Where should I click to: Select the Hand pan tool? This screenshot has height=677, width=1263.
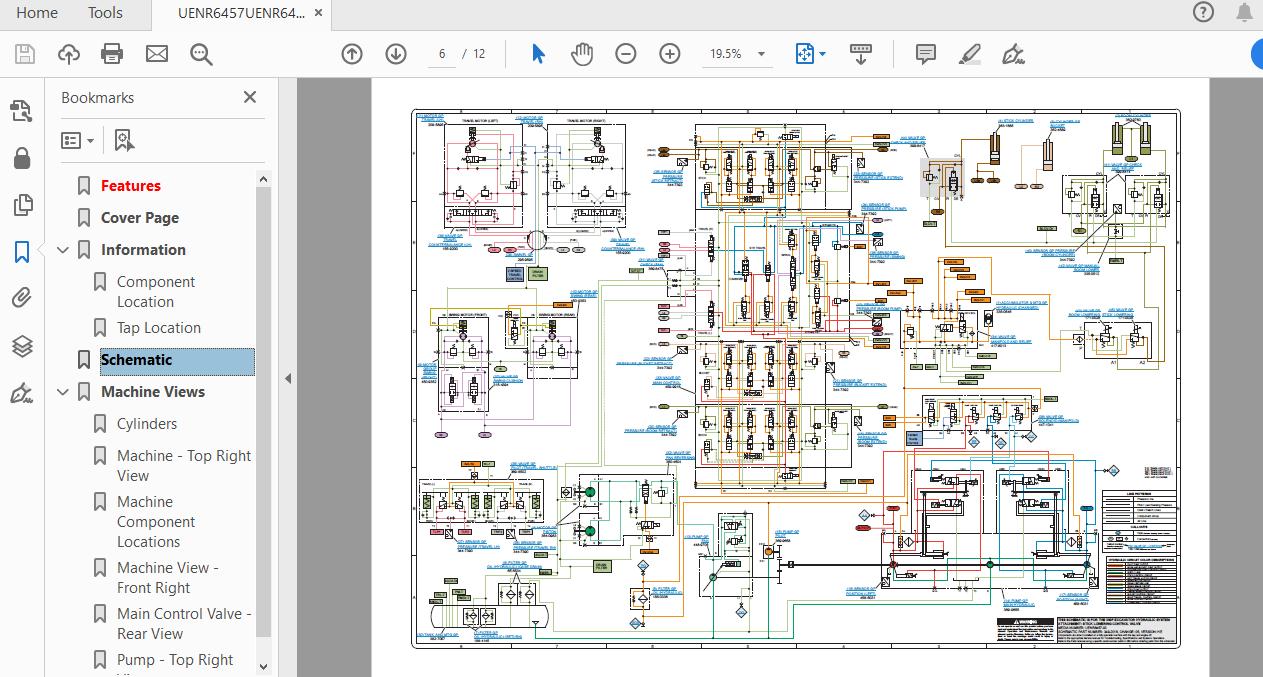[x=582, y=54]
